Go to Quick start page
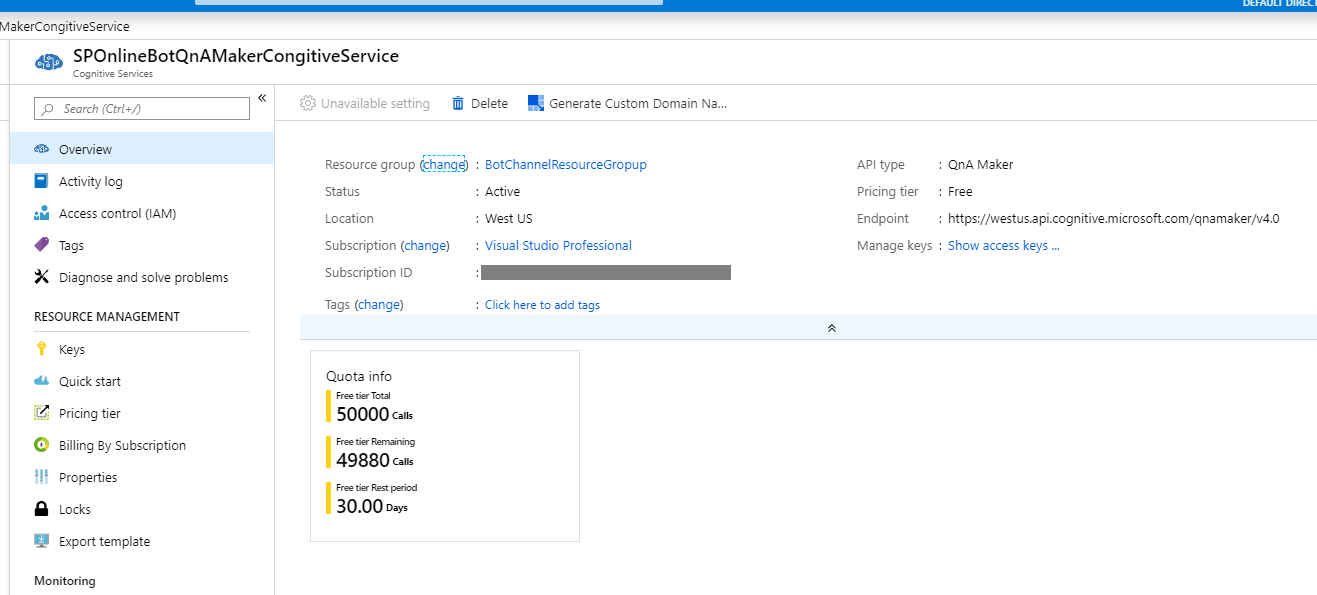Viewport: 1317px width, 595px height. click(142, 381)
